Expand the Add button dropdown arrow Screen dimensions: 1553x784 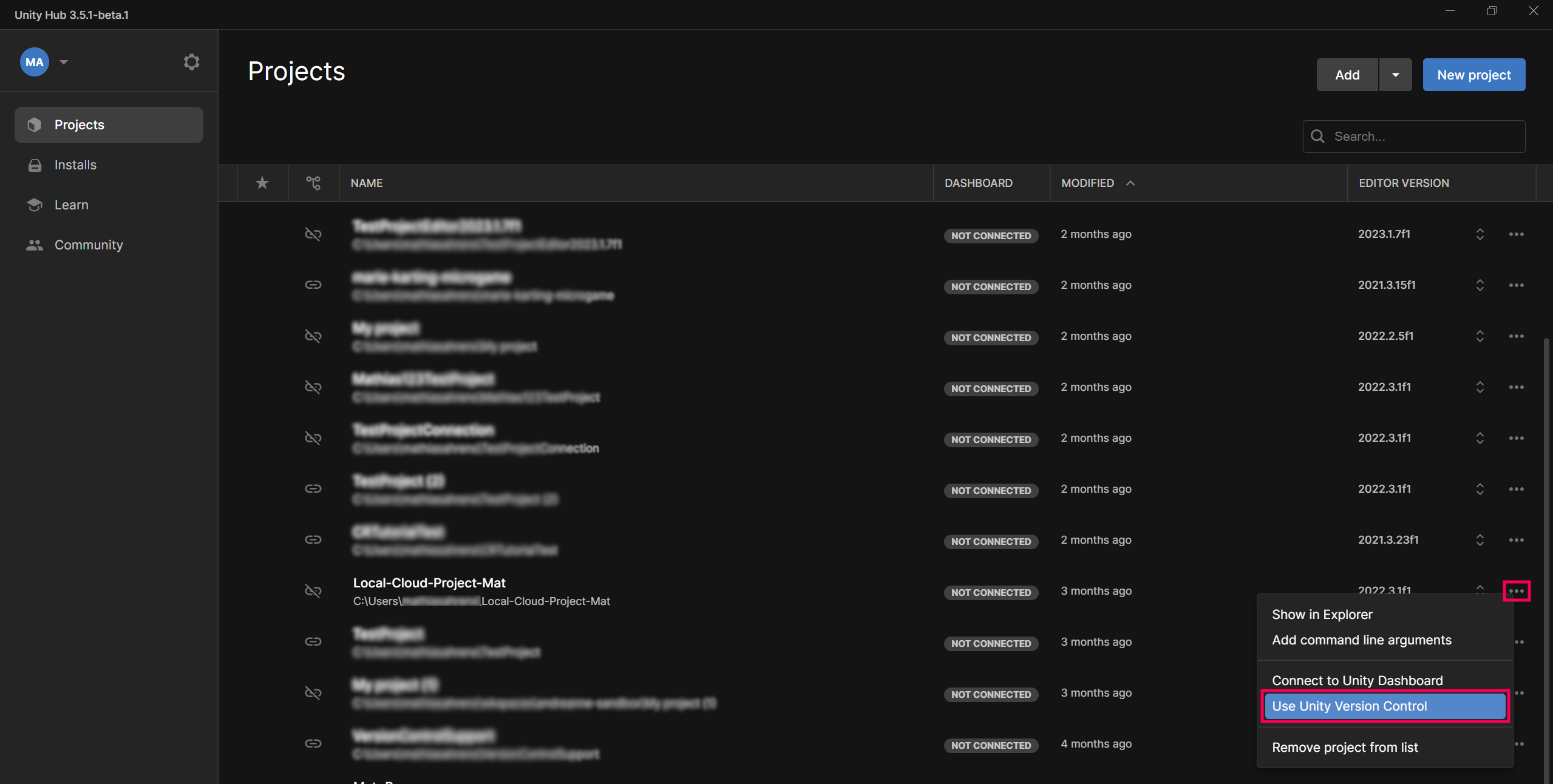click(x=1395, y=75)
